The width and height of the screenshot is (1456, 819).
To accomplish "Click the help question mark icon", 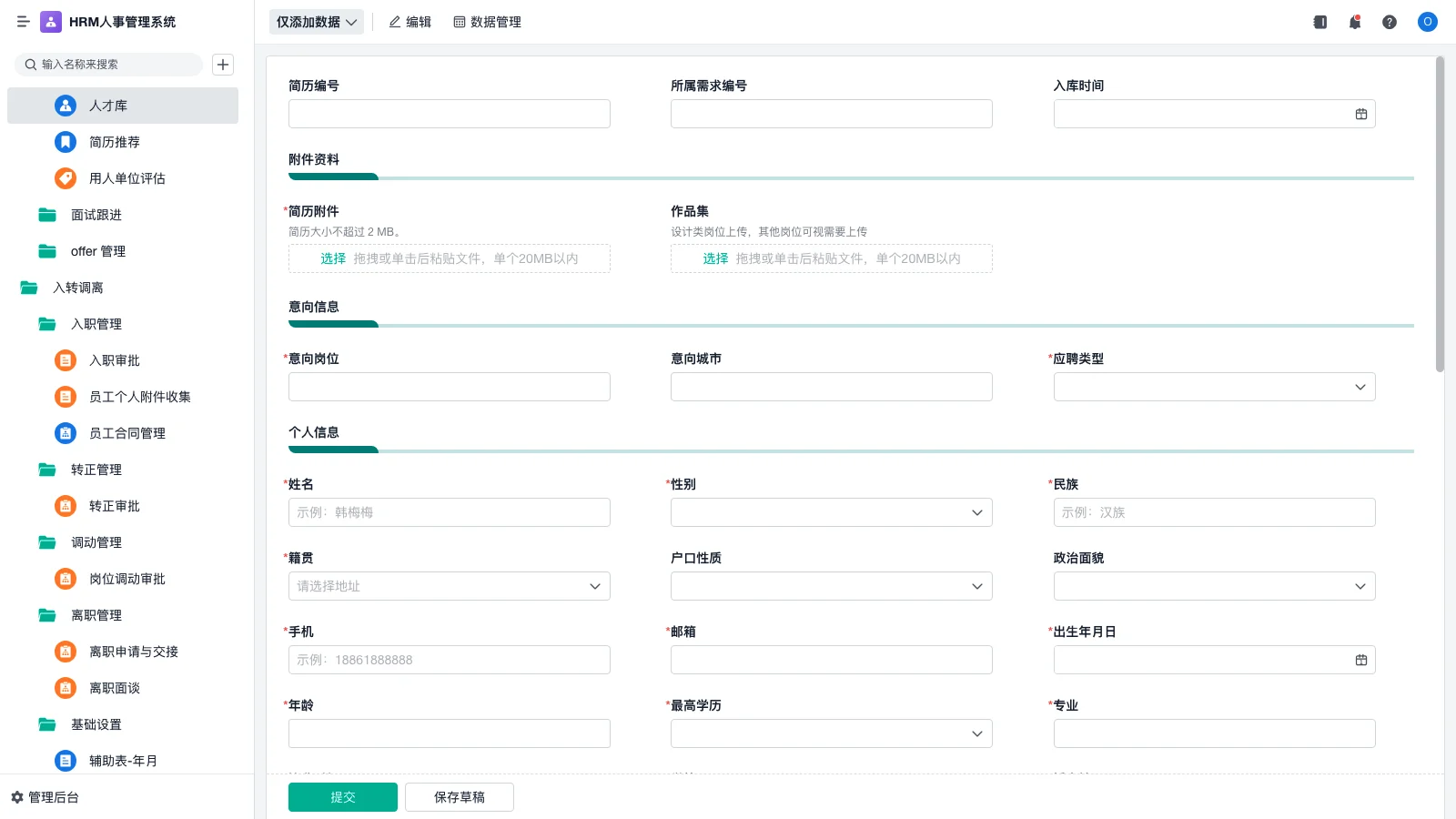I will click(1390, 22).
